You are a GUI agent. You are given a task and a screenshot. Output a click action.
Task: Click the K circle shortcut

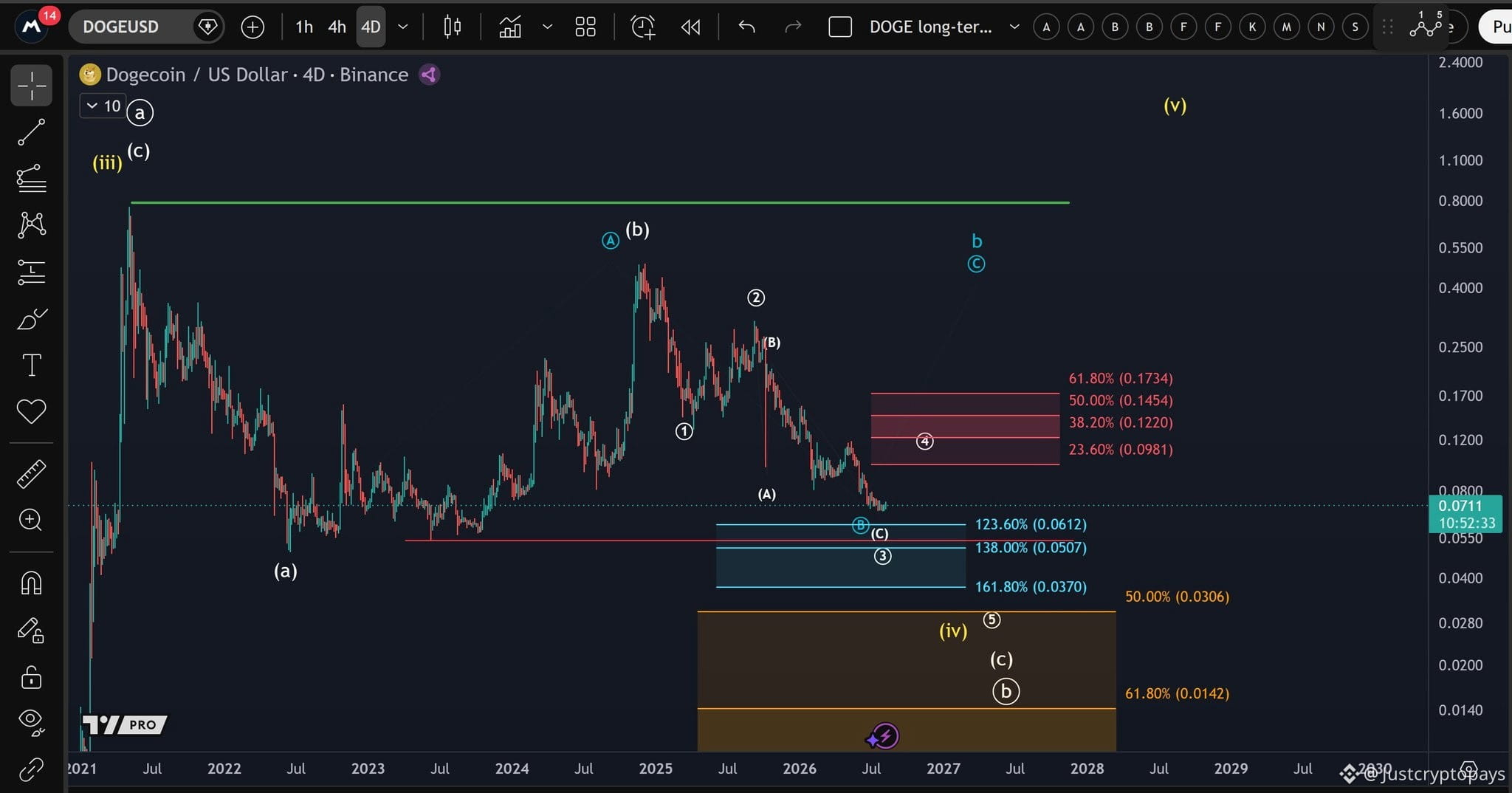point(1252,27)
